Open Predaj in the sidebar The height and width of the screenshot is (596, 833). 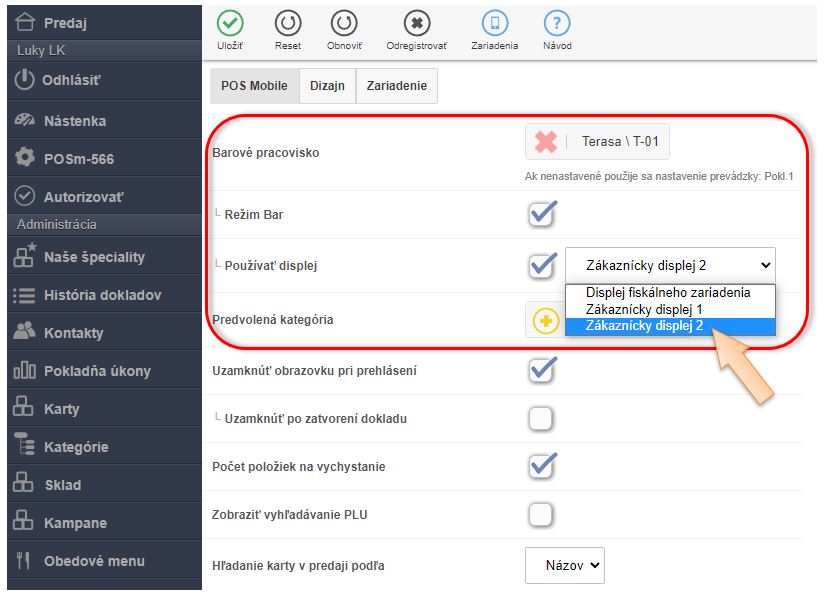pyautogui.click(x=105, y=23)
